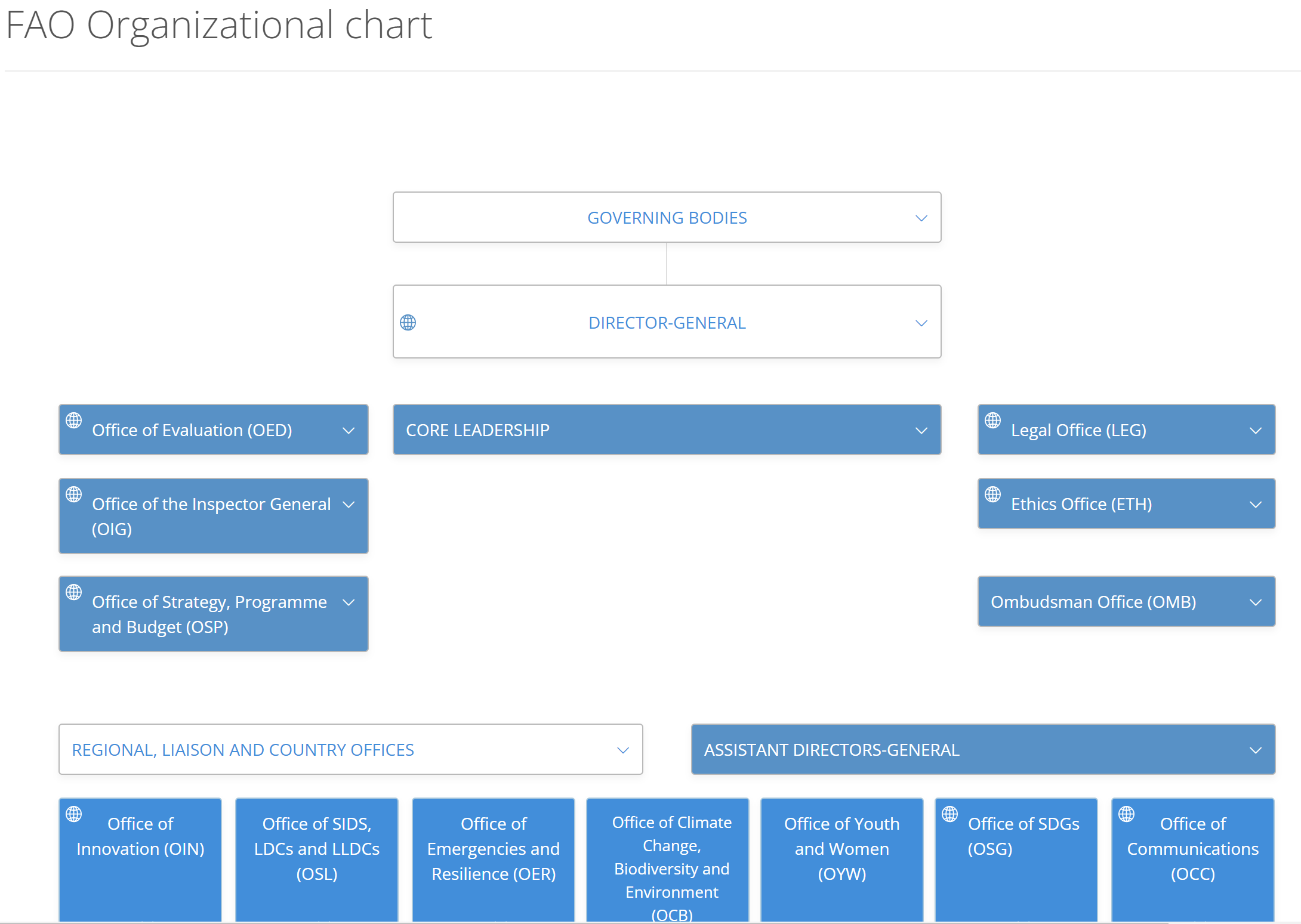Expand the Governing Bodies chevron
1301x924 pixels.
[921, 218]
